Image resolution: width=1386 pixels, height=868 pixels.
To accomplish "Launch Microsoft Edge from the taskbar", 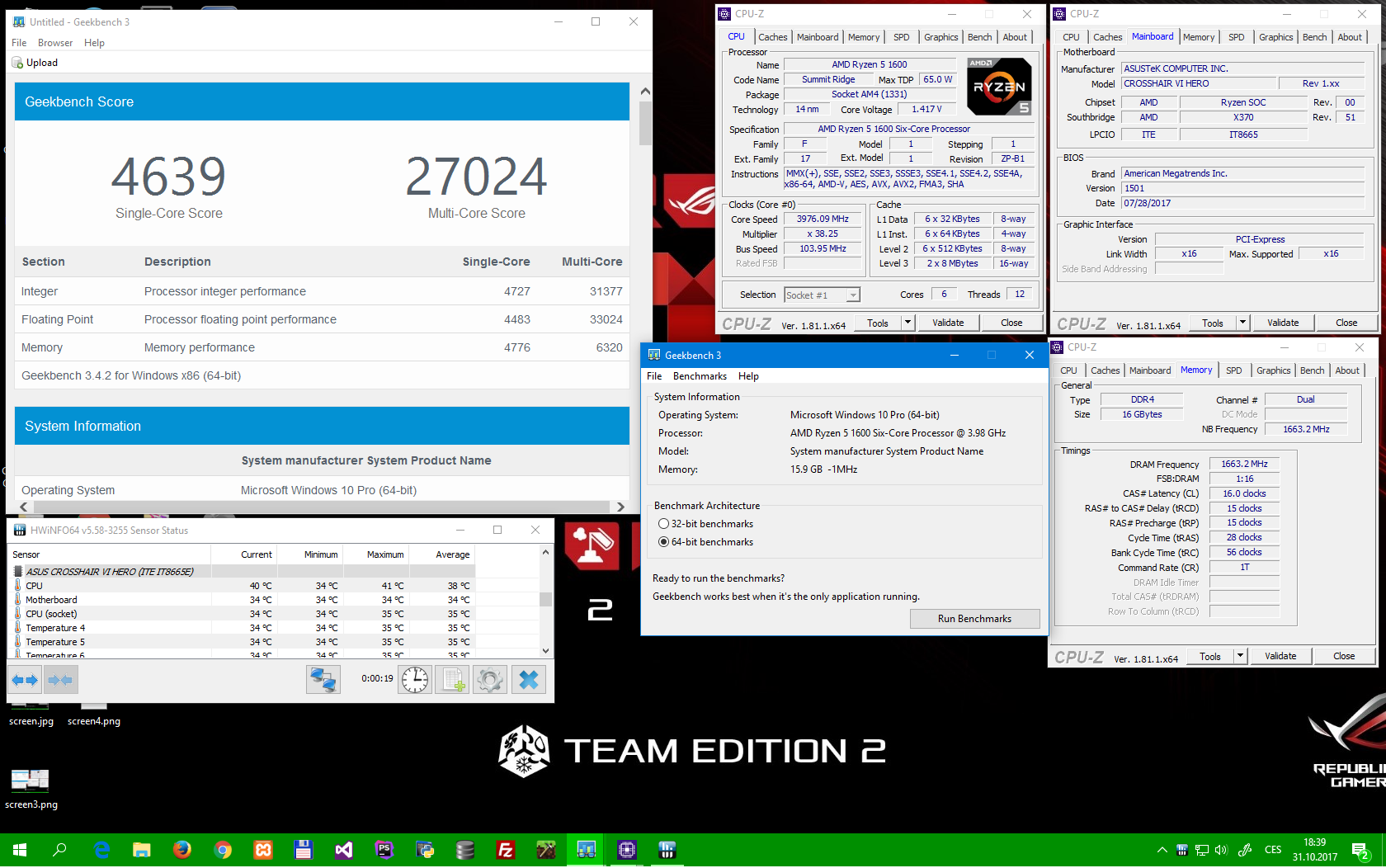I will point(101,850).
